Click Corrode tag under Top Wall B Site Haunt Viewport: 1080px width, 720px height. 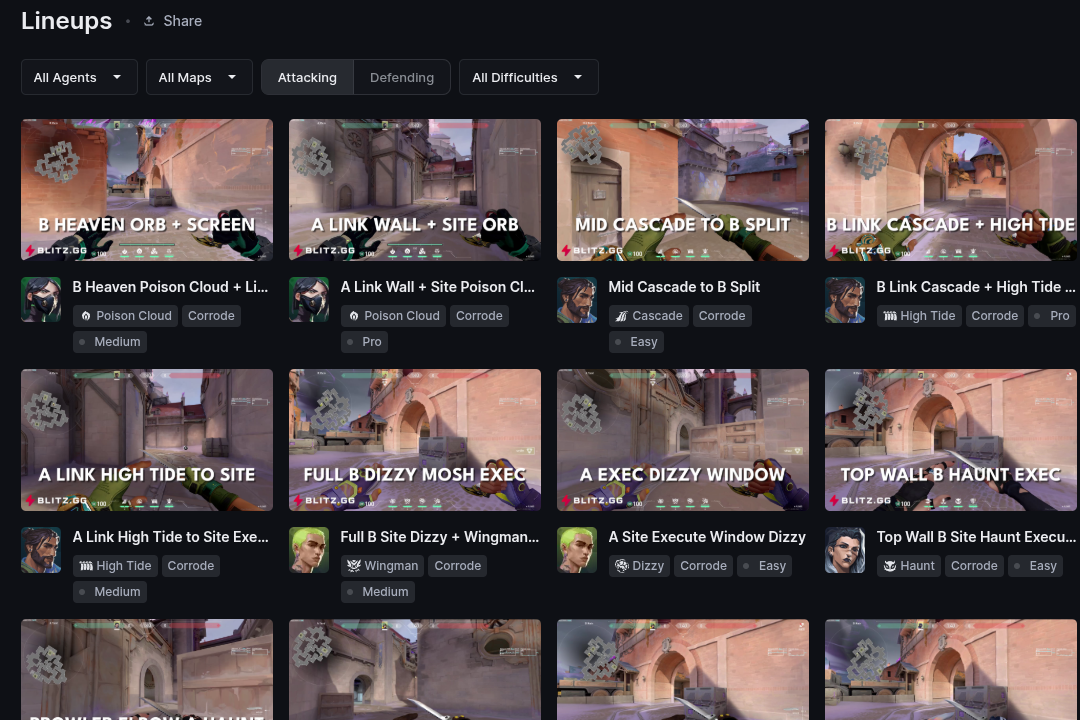point(974,566)
